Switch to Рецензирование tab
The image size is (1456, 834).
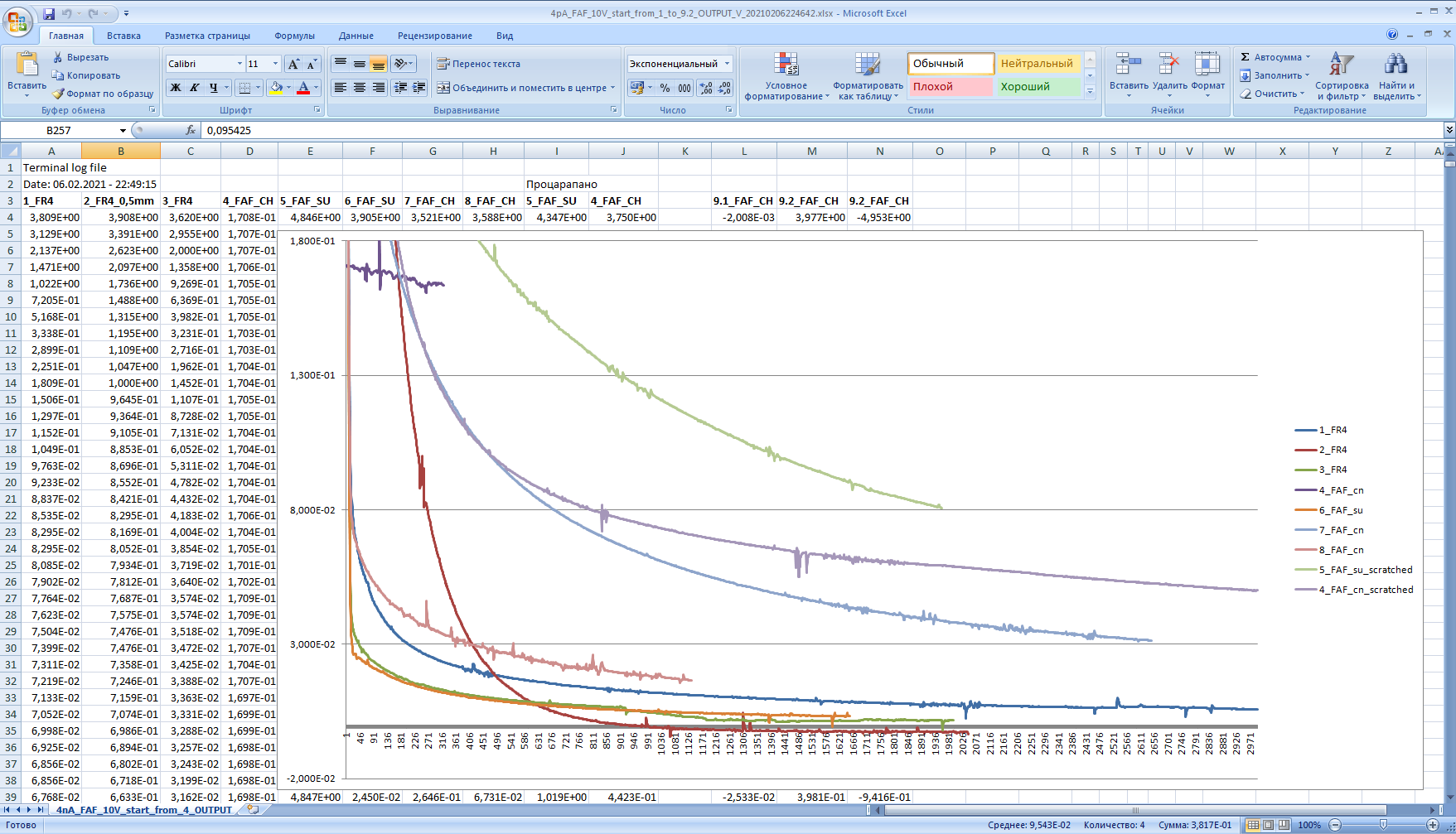(x=435, y=36)
